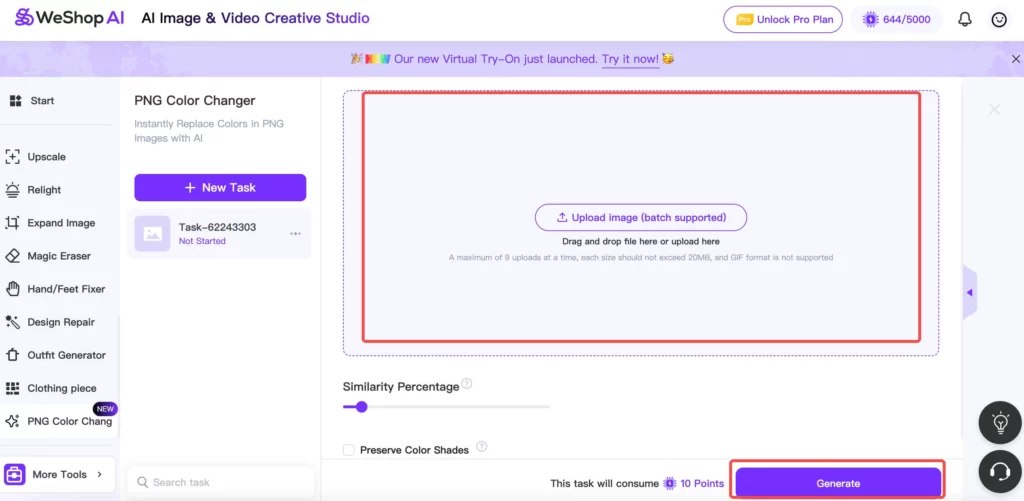Select the Task-62243303 Not Started entry
Image resolution: width=1024 pixels, height=501 pixels.
click(219, 234)
